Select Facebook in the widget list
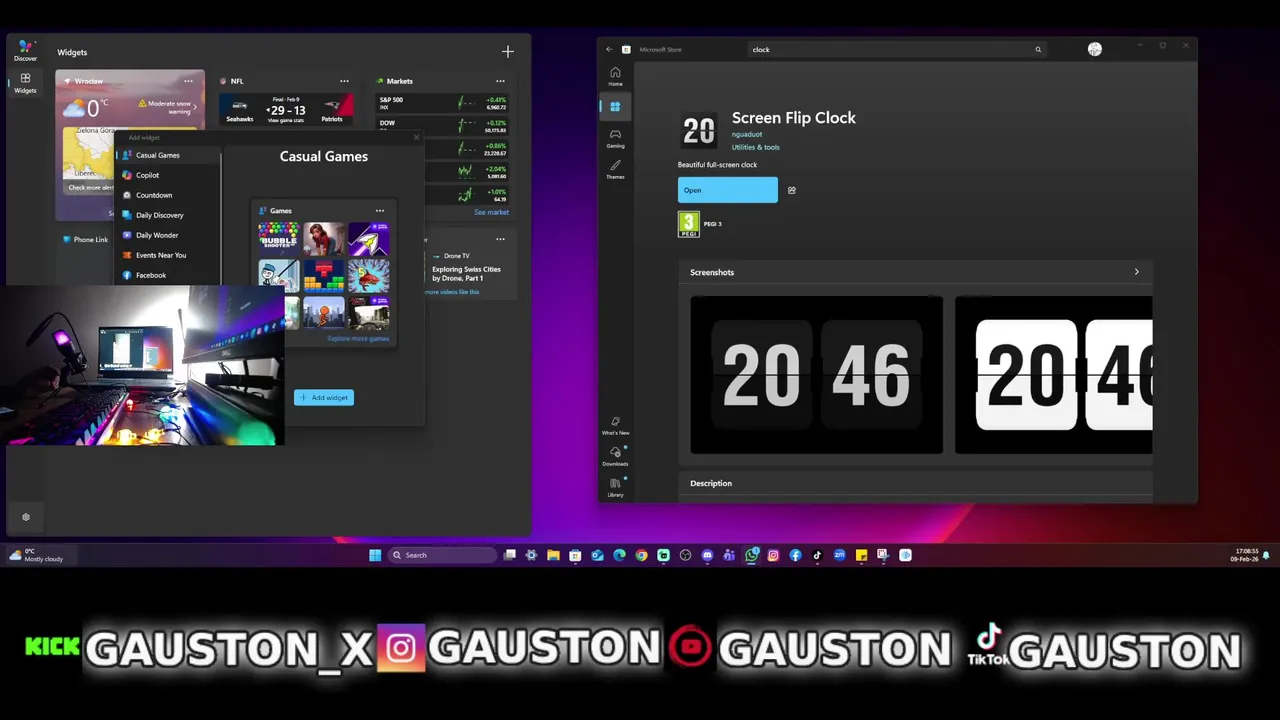Image resolution: width=1280 pixels, height=720 pixels. 168,275
